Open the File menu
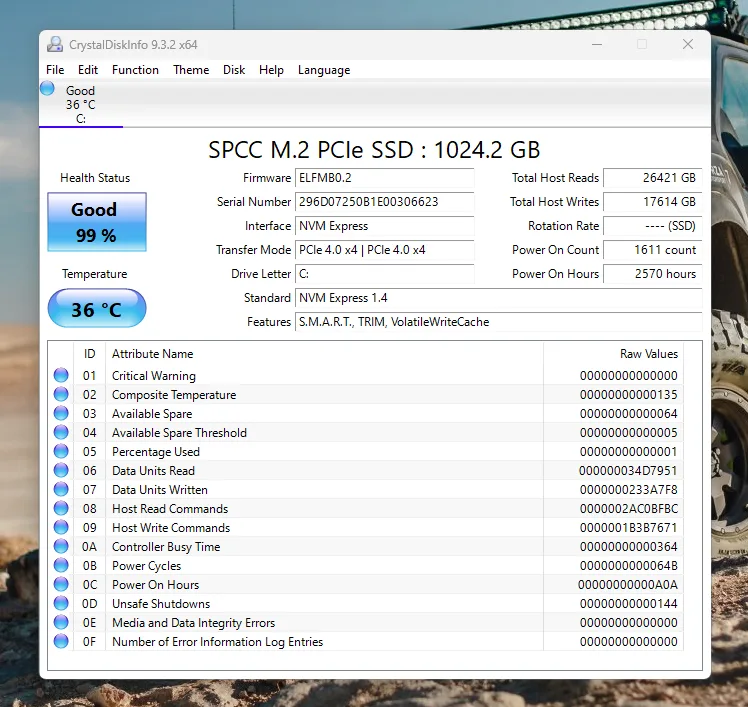The height and width of the screenshot is (707, 748). coord(55,70)
